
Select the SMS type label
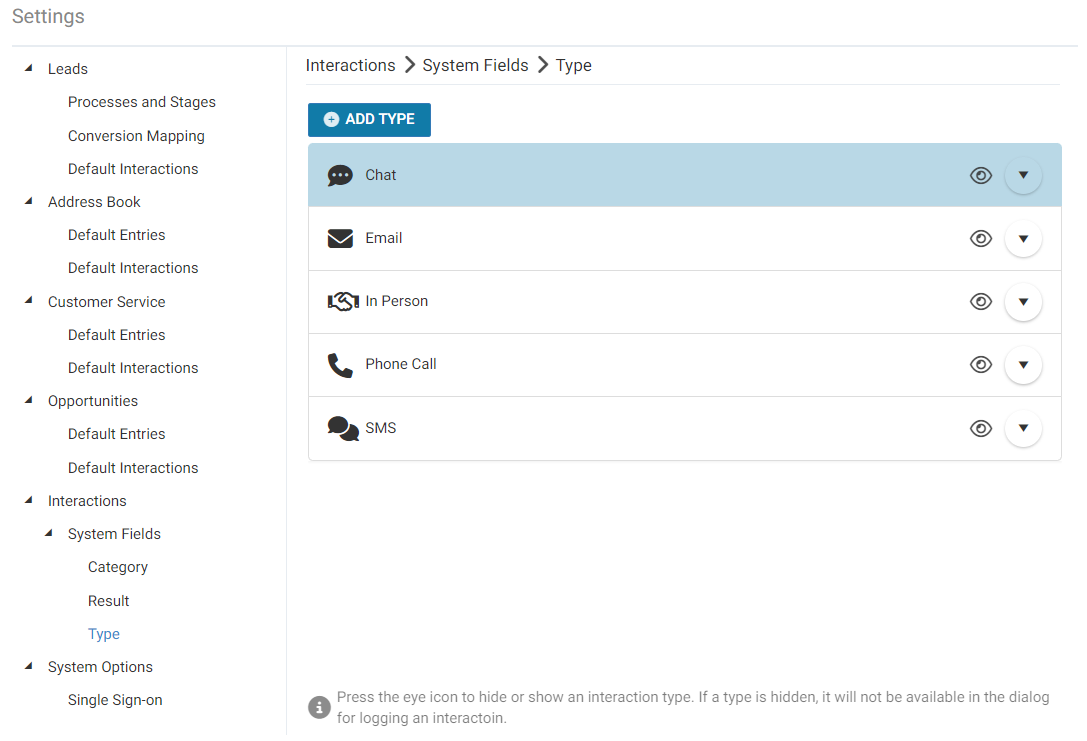[x=381, y=428]
